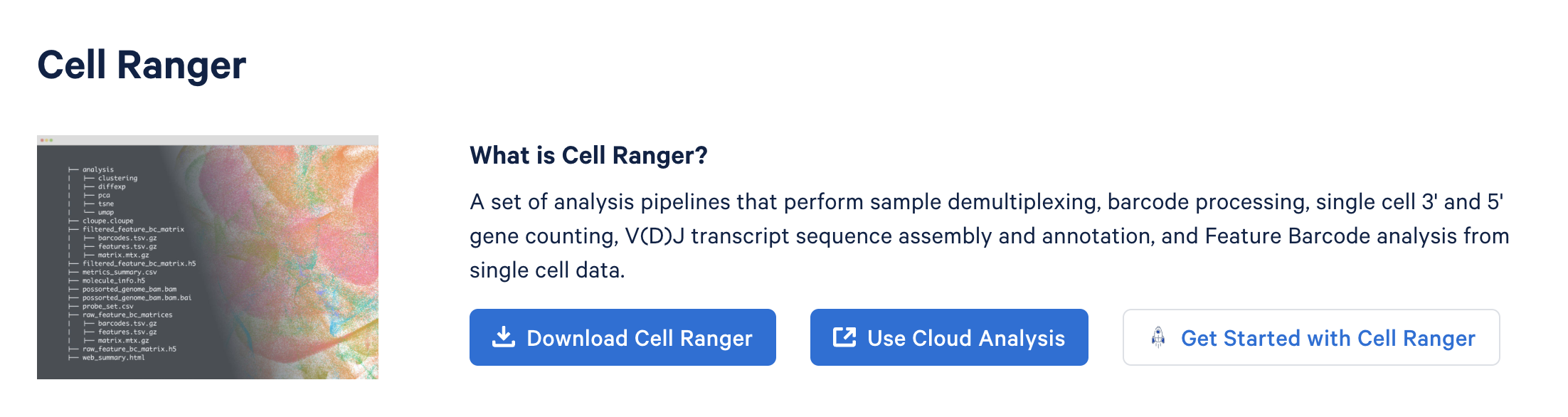Click cloupe.cloupe in the file tree
The image size is (1568, 417).
pos(107,221)
